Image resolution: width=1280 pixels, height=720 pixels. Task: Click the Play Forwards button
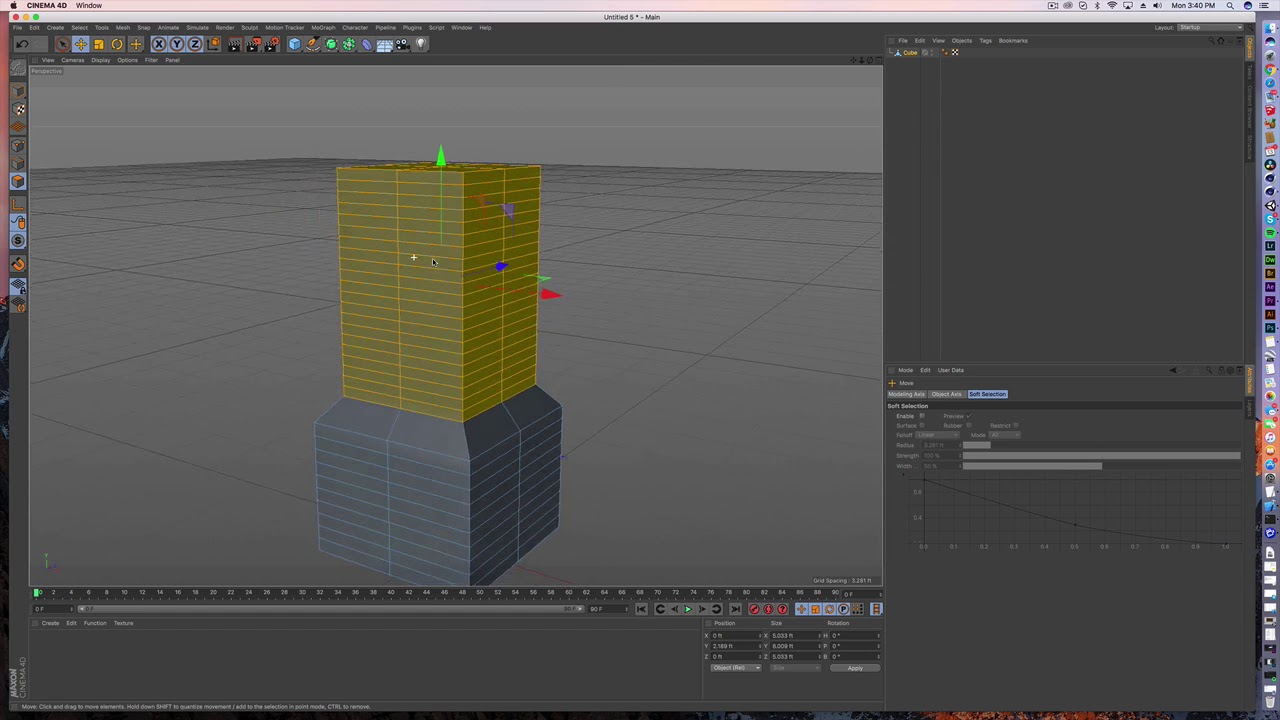[x=688, y=609]
